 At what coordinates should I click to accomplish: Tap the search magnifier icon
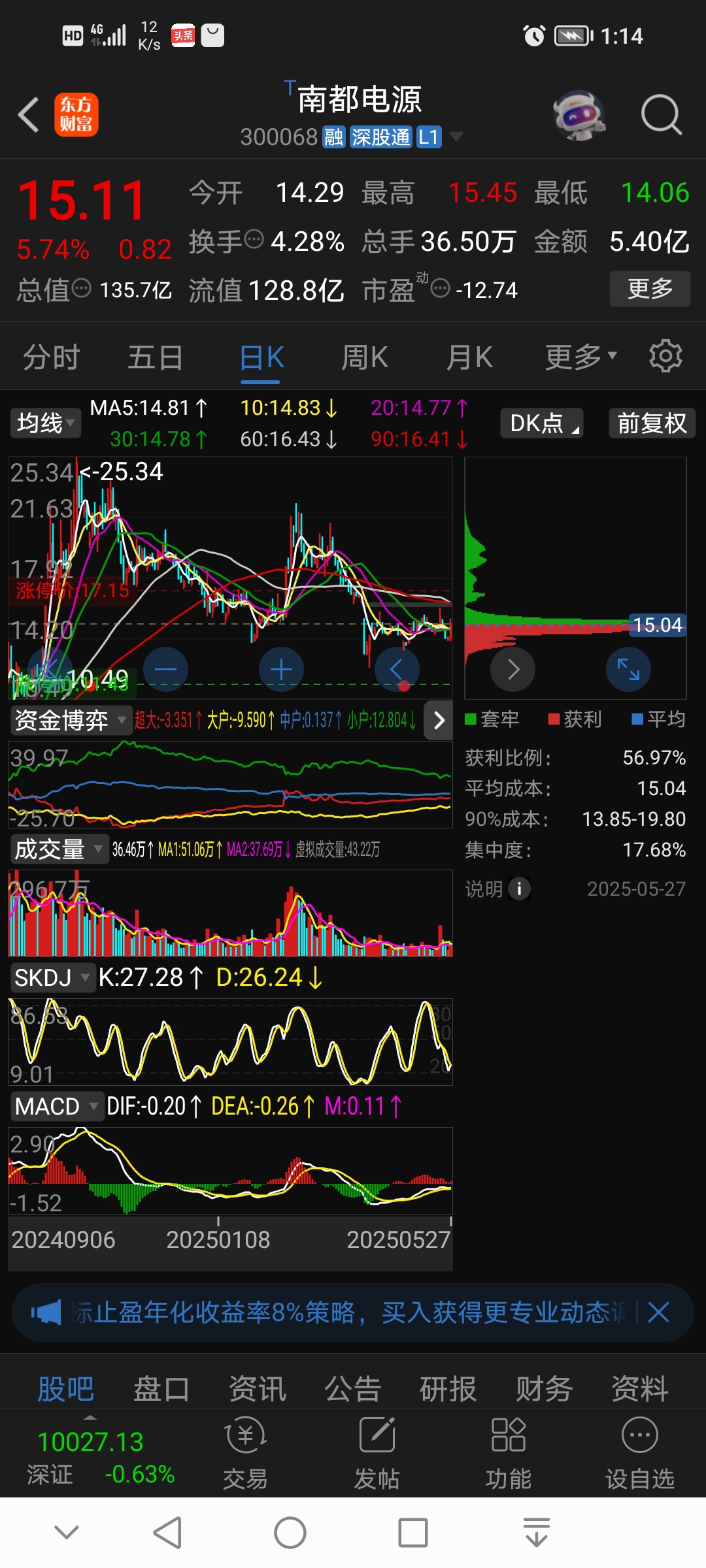(661, 115)
